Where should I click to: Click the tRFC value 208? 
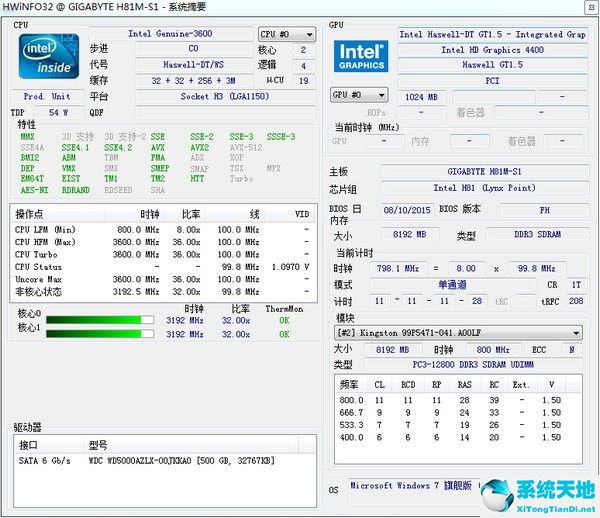pyautogui.click(x=576, y=301)
